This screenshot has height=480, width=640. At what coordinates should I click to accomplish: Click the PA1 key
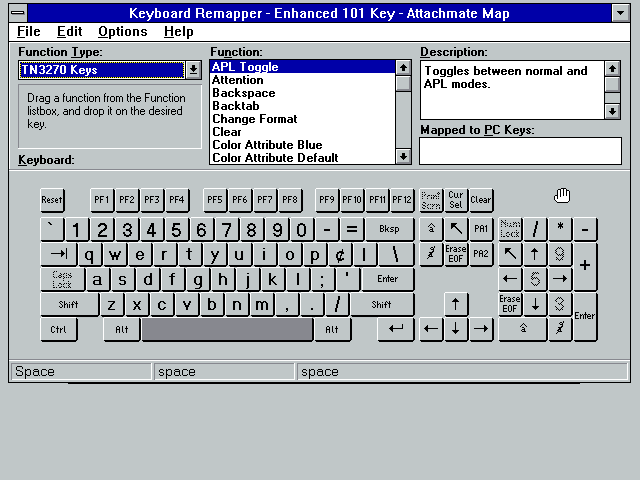(x=481, y=229)
